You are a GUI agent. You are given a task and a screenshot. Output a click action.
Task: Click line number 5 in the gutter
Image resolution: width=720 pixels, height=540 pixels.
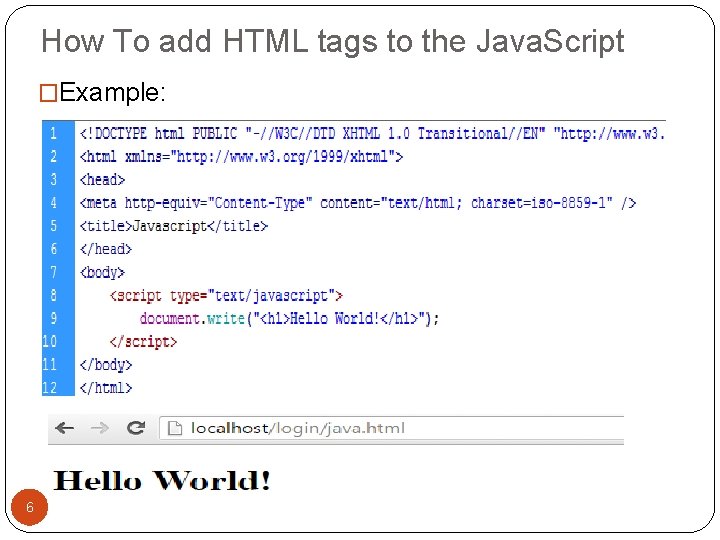[x=53, y=226]
